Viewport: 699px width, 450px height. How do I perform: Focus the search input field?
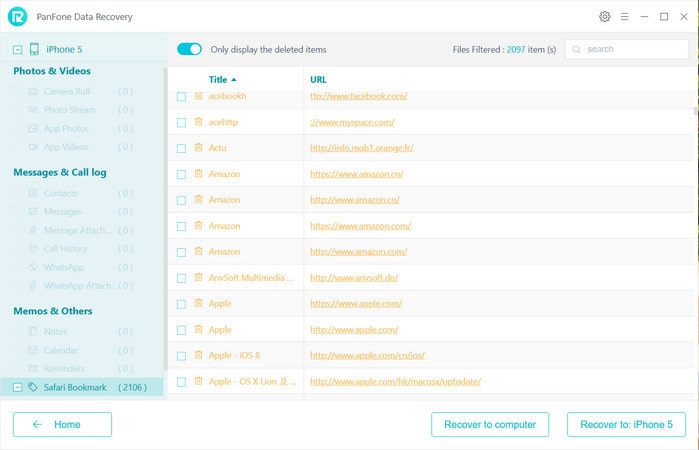(x=627, y=49)
